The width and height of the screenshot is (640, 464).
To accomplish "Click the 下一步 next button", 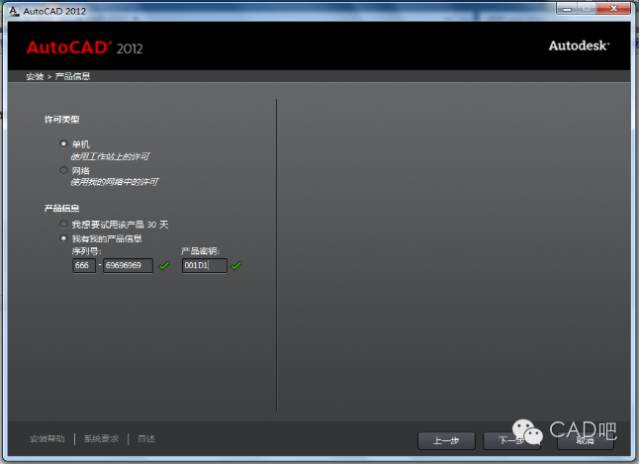I will click(512, 441).
